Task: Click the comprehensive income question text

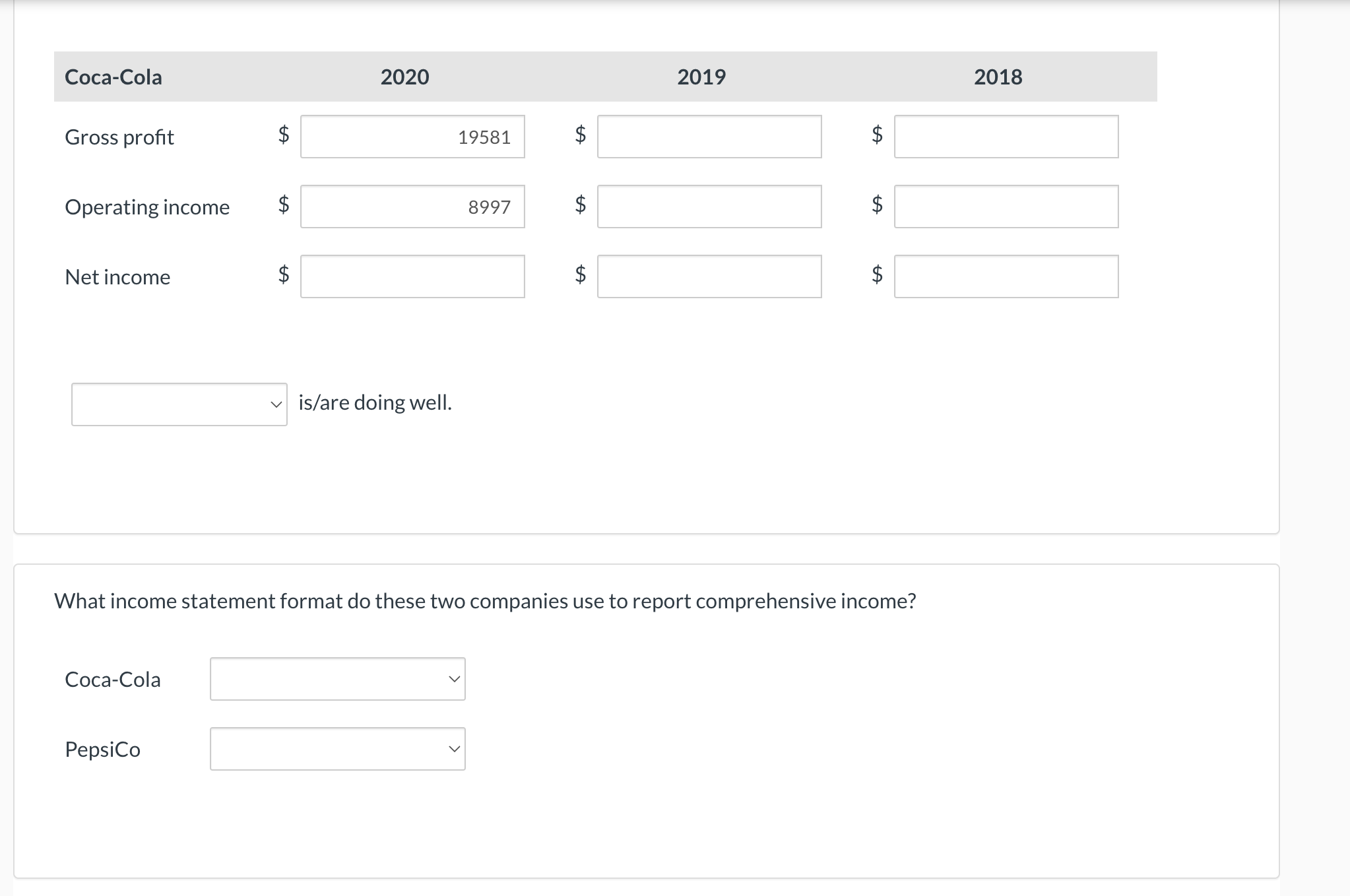Action: pos(485,600)
